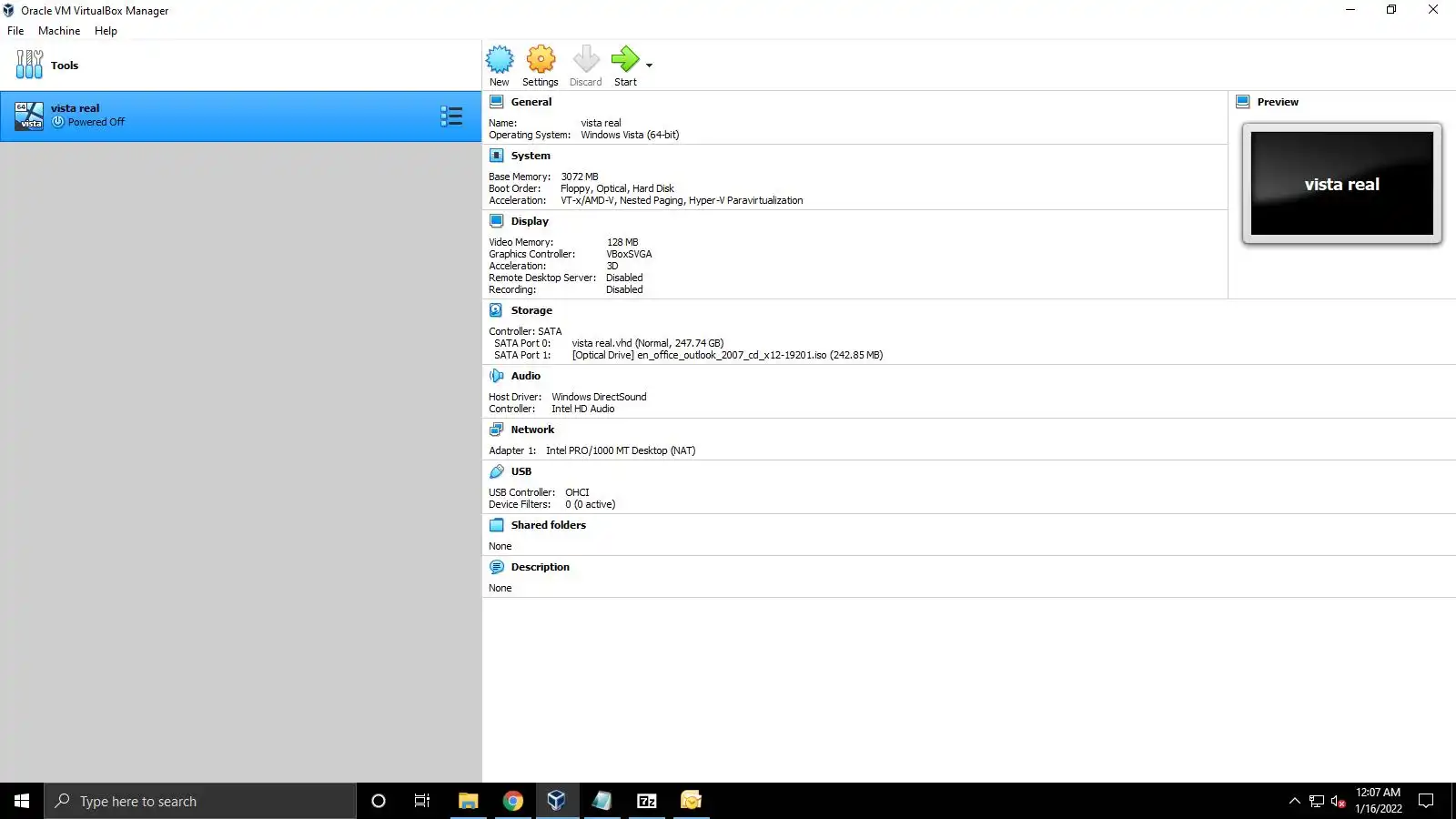Viewport: 1456px width, 819px height.
Task: Click the Storage section icon
Action: coord(497,310)
